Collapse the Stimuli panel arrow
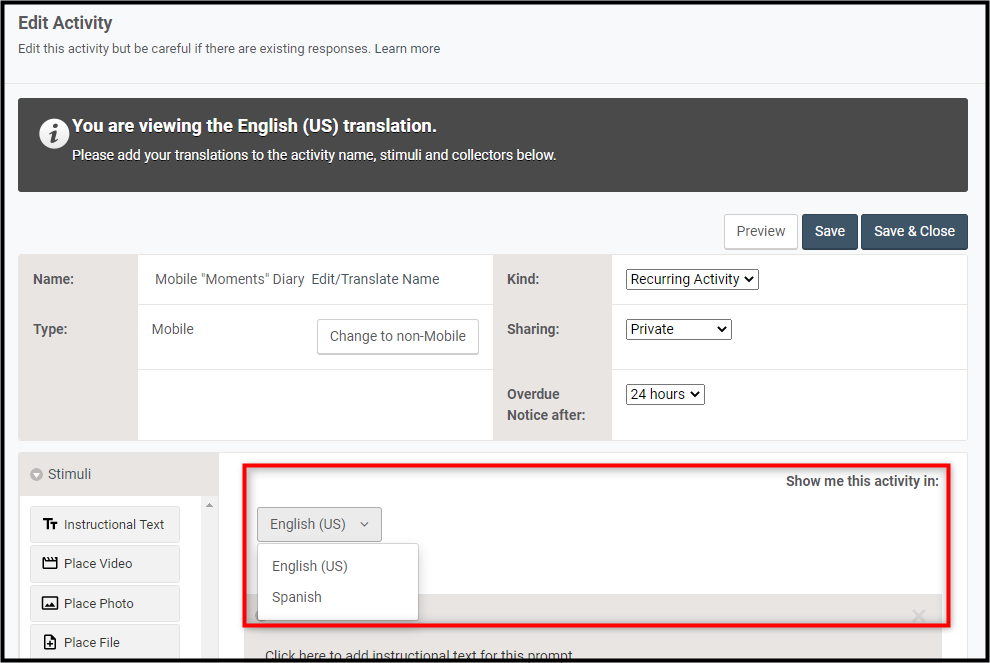Image resolution: width=990 pixels, height=663 pixels. pyautogui.click(x=37, y=474)
